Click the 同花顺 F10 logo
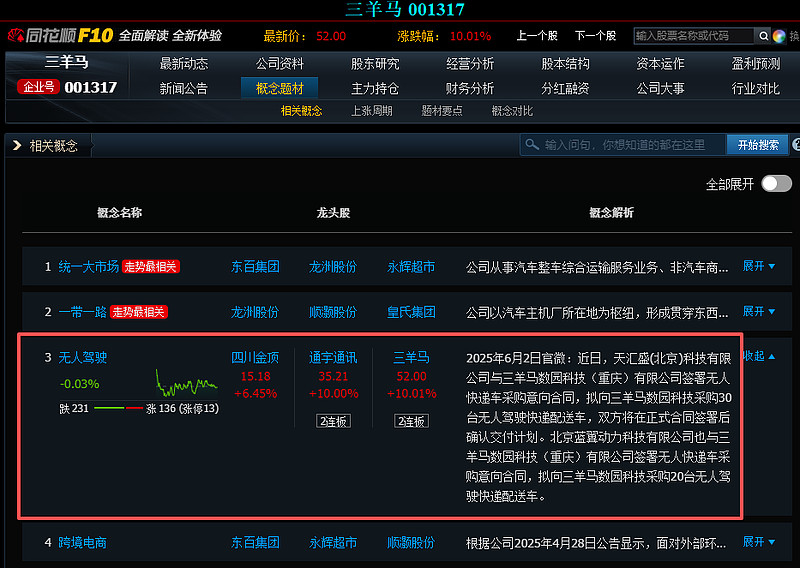Viewport: 800px width, 568px height. (x=61, y=35)
